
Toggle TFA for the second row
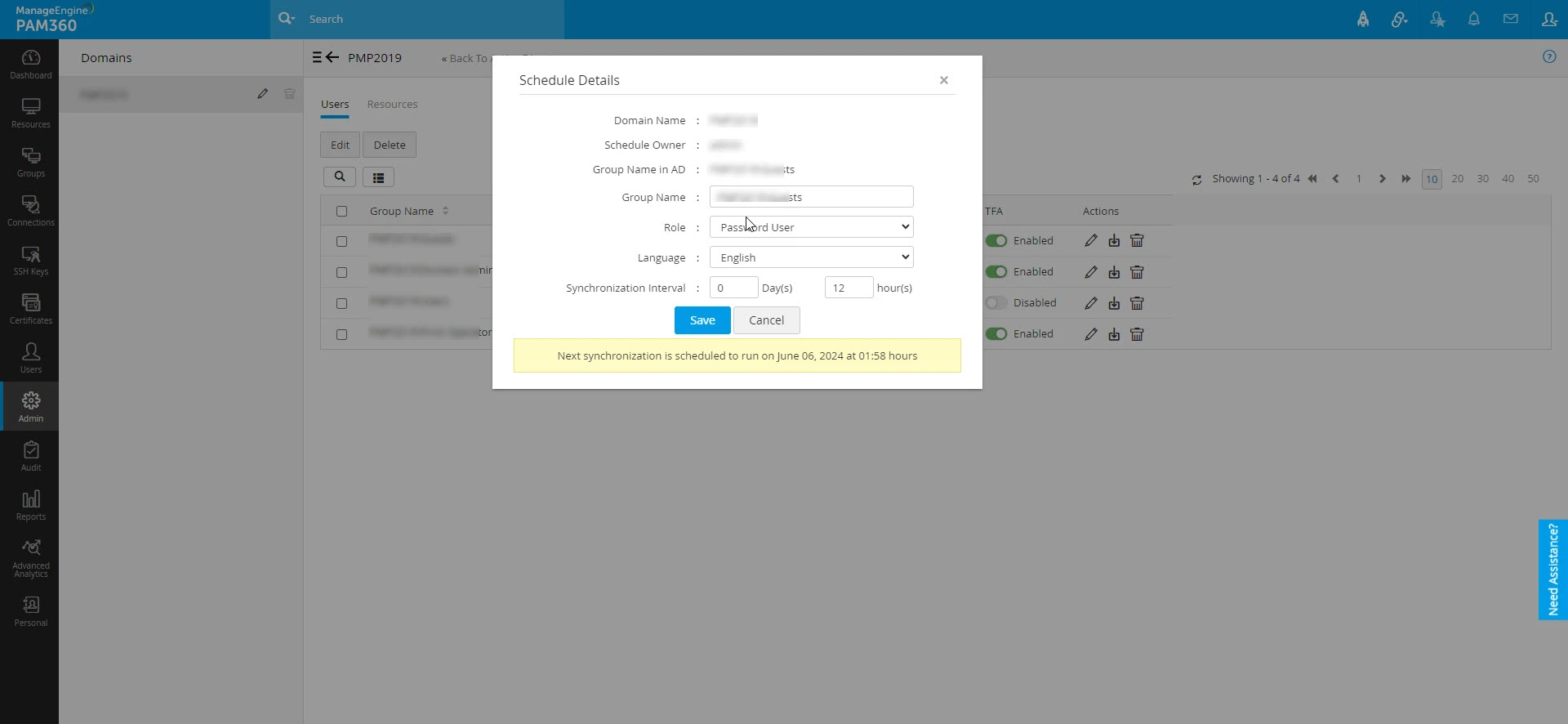click(996, 272)
